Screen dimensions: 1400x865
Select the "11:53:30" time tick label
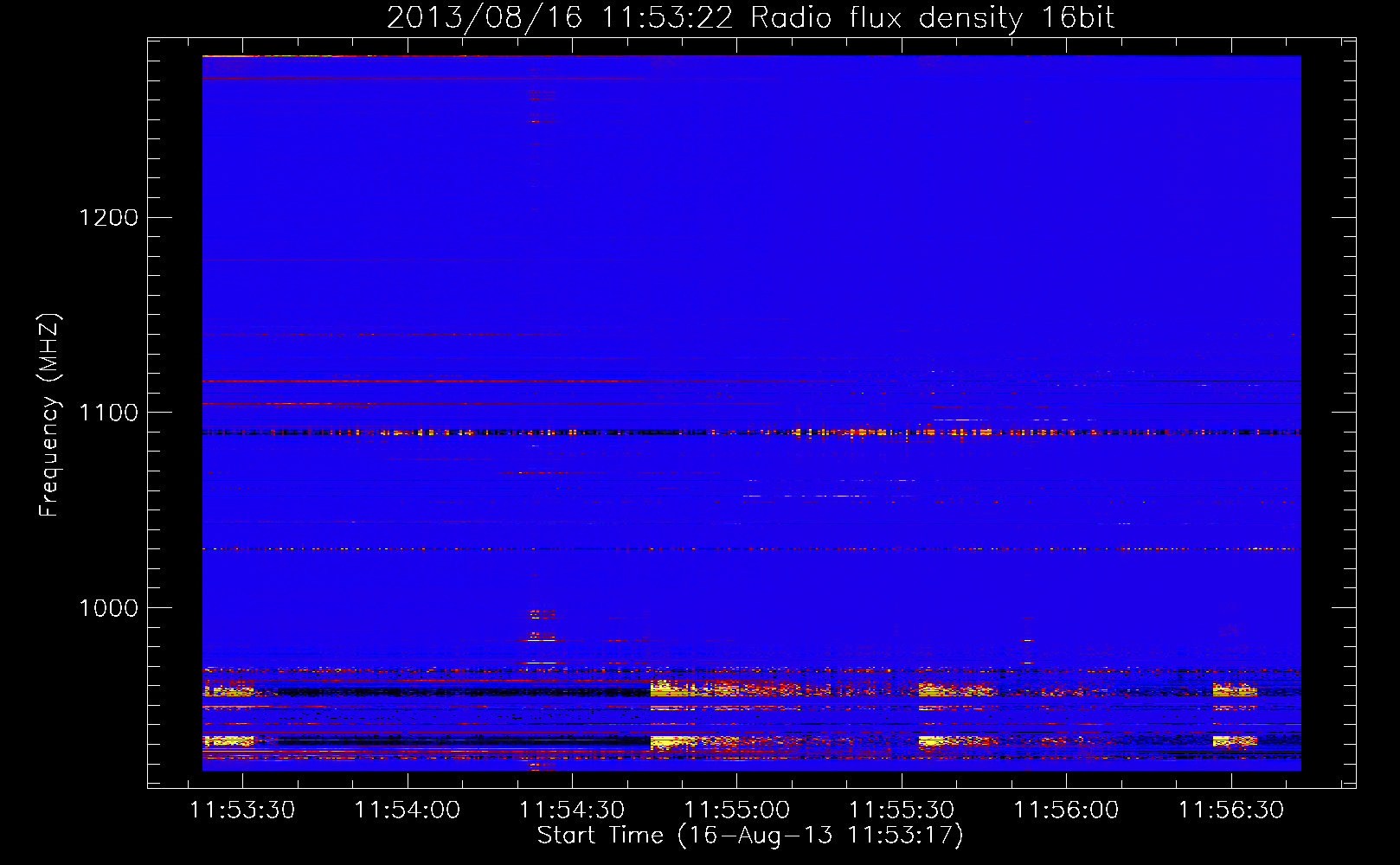[242, 811]
